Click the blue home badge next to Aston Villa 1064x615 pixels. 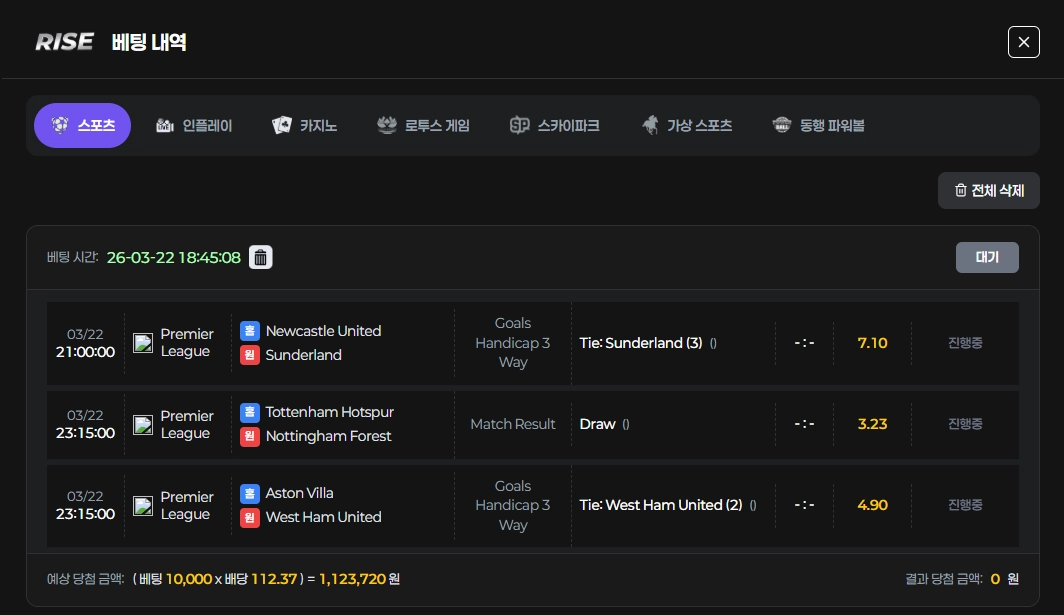click(x=250, y=493)
